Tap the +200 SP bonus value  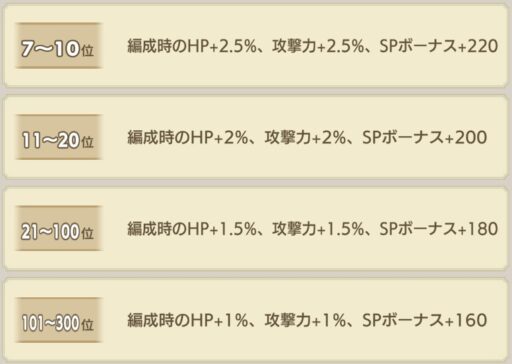point(466,137)
